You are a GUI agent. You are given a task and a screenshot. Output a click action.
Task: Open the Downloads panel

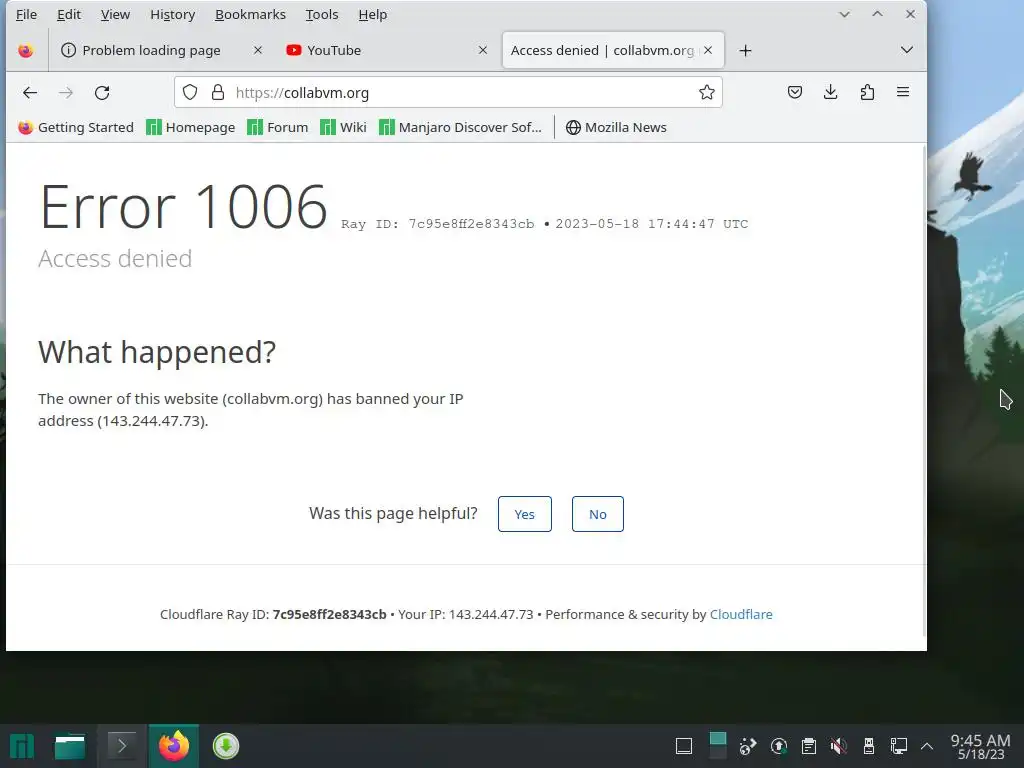click(831, 92)
